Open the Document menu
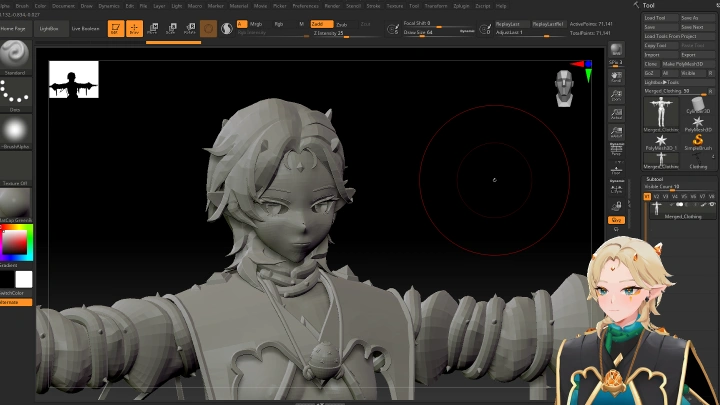Viewport: 720px width, 405px height. click(x=63, y=6)
